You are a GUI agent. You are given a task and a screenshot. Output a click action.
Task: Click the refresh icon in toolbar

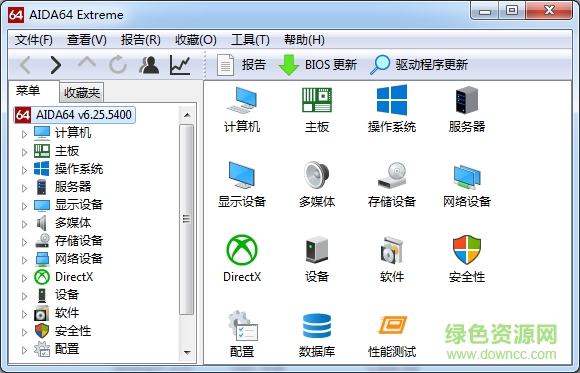[x=118, y=65]
